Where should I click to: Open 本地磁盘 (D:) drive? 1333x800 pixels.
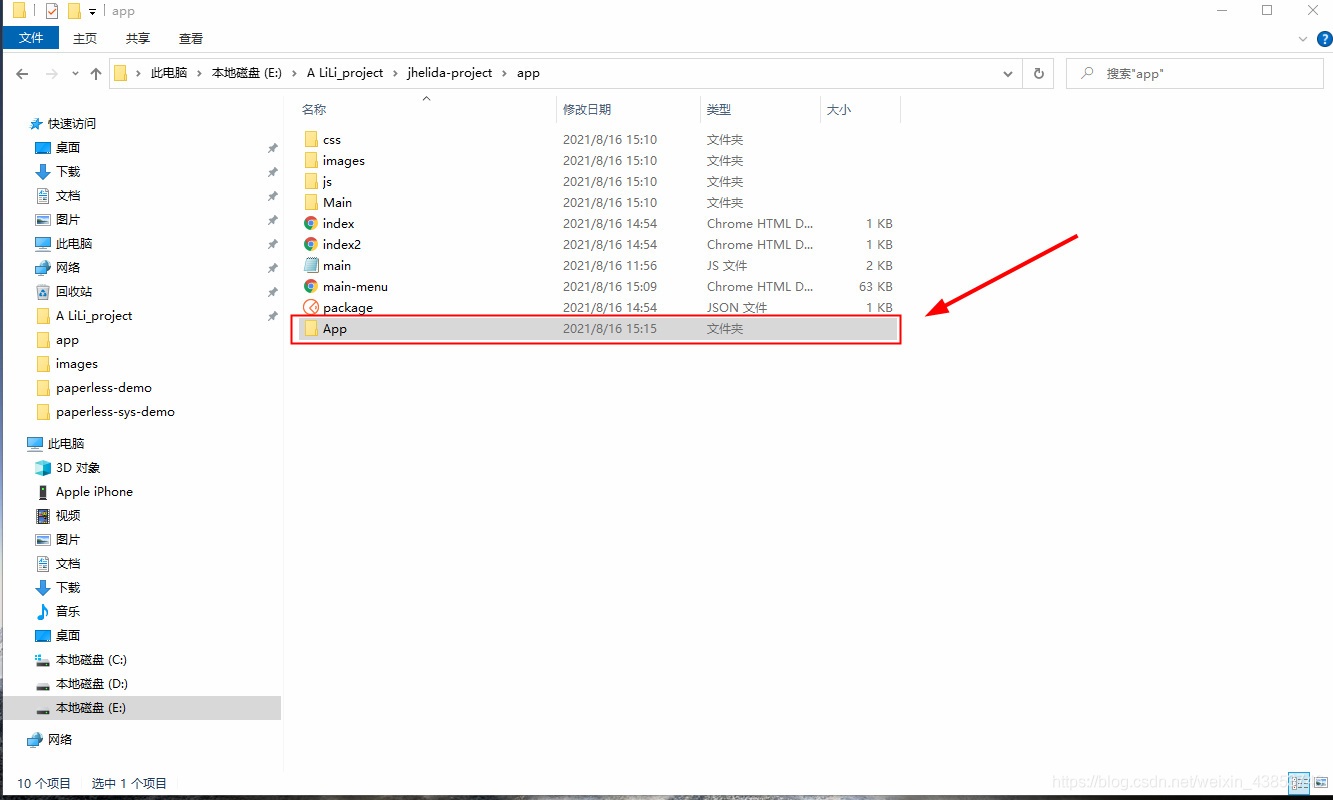[91, 683]
